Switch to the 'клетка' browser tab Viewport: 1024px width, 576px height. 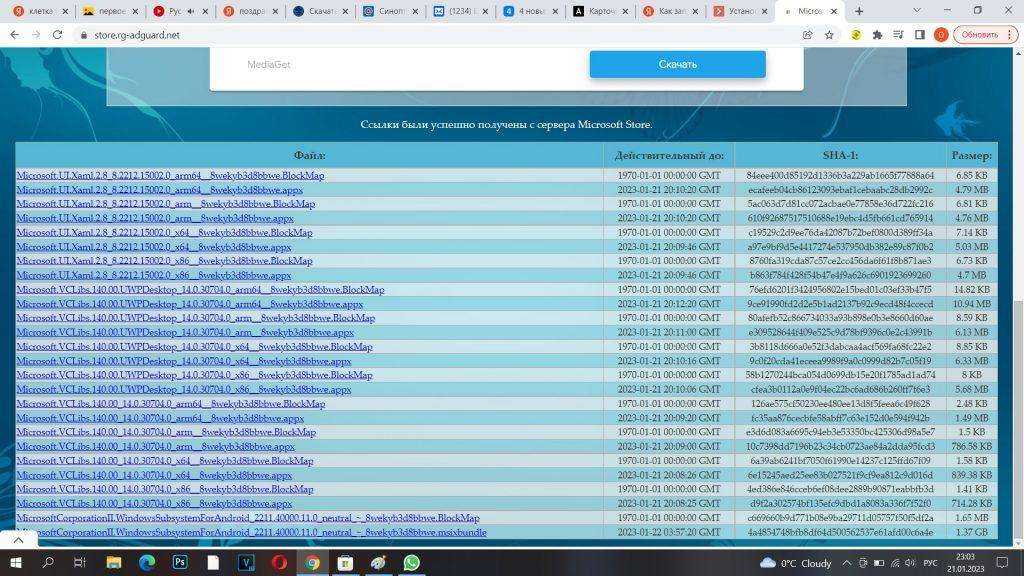click(x=35, y=11)
